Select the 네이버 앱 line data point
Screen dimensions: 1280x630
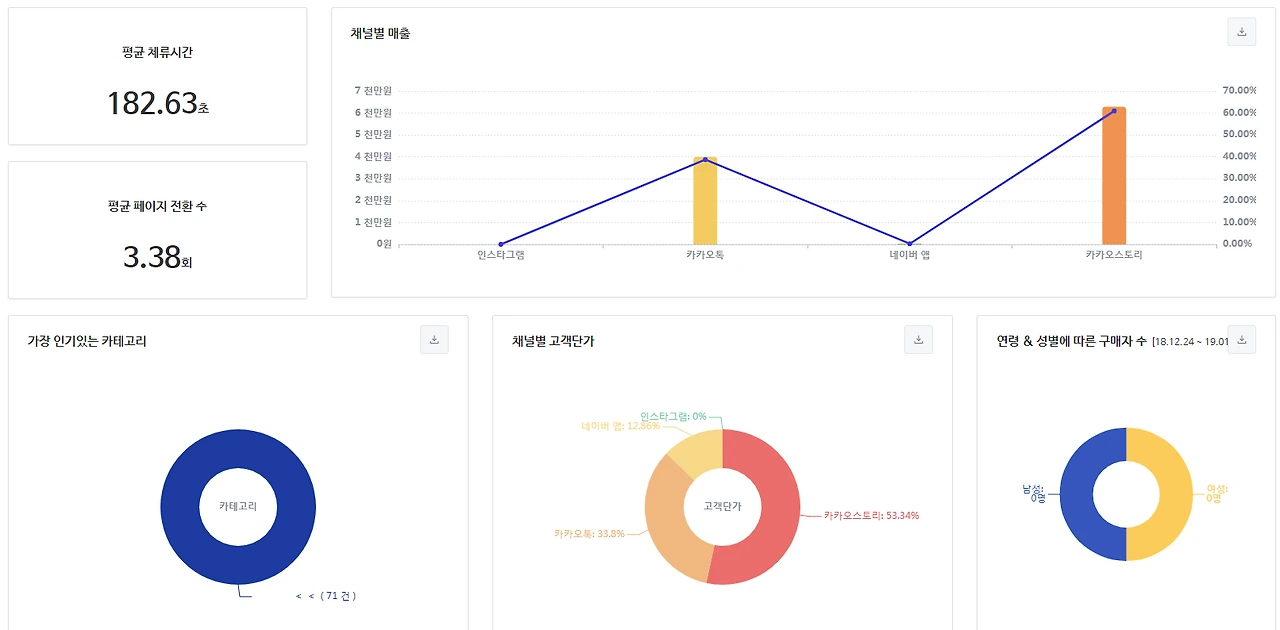[x=909, y=244]
